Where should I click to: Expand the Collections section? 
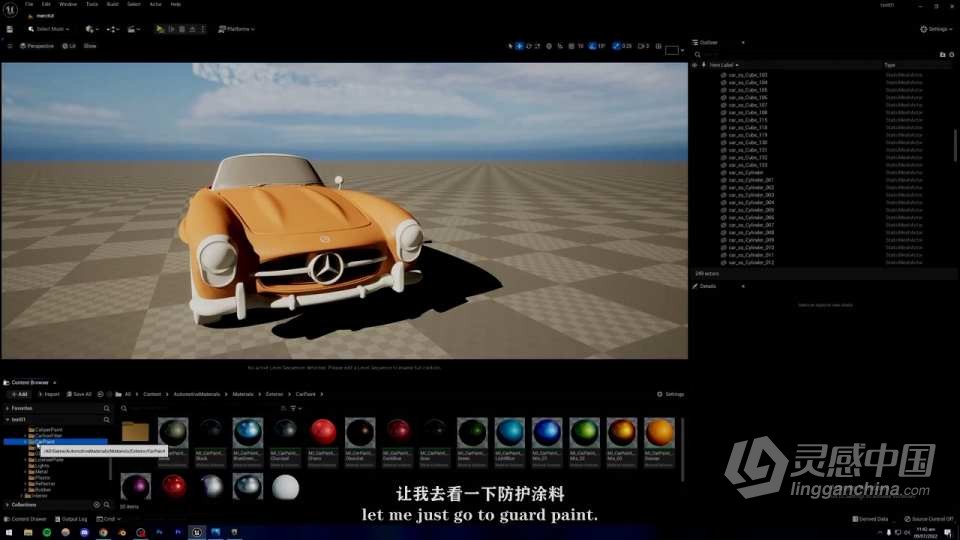7,505
